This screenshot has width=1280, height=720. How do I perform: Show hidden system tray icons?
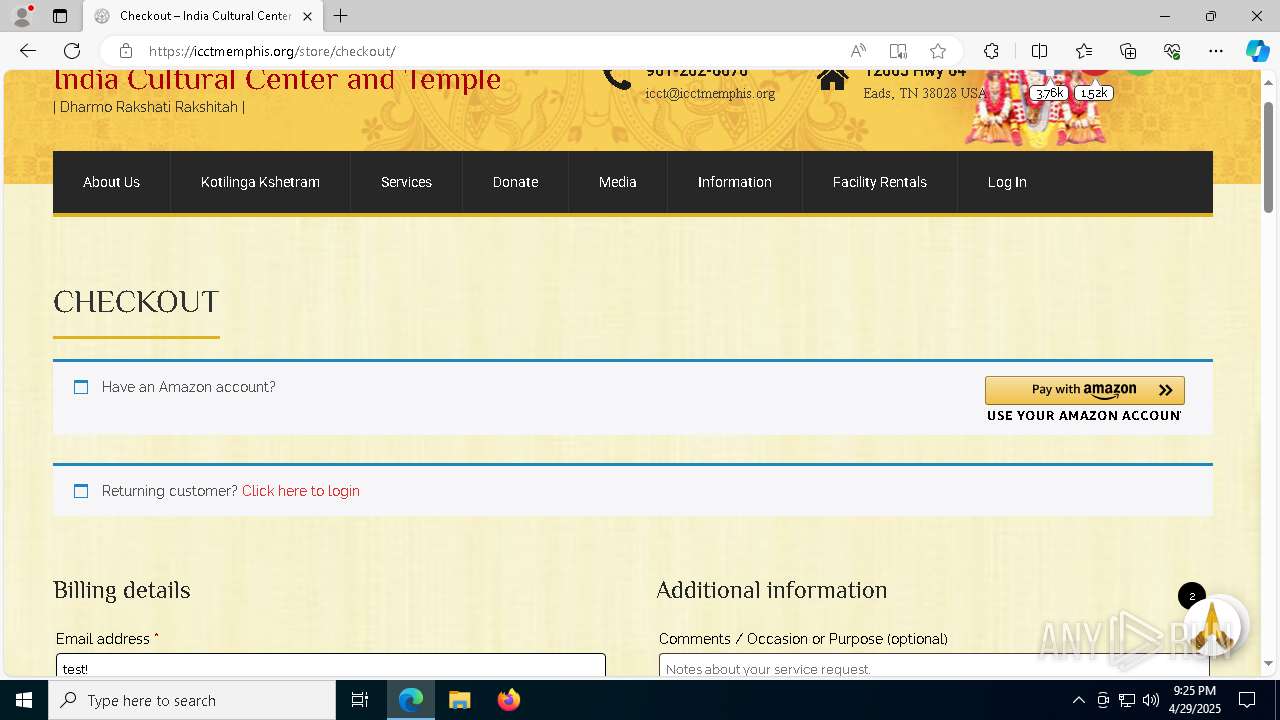click(x=1078, y=700)
